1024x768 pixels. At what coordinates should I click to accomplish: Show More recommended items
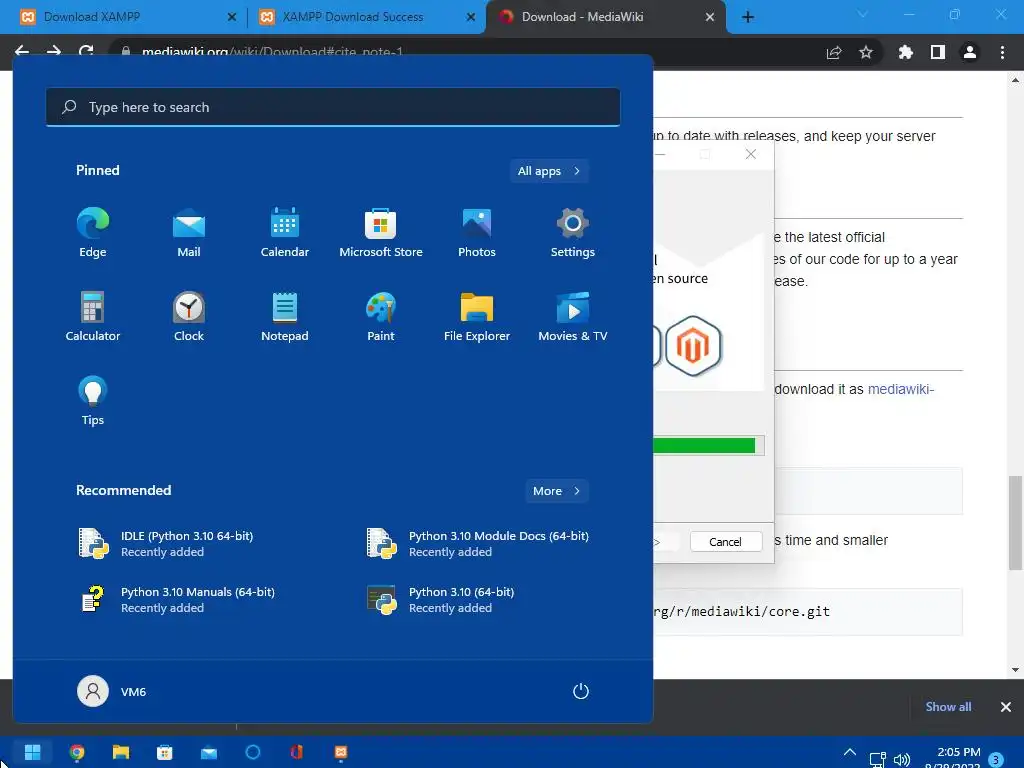(x=557, y=491)
